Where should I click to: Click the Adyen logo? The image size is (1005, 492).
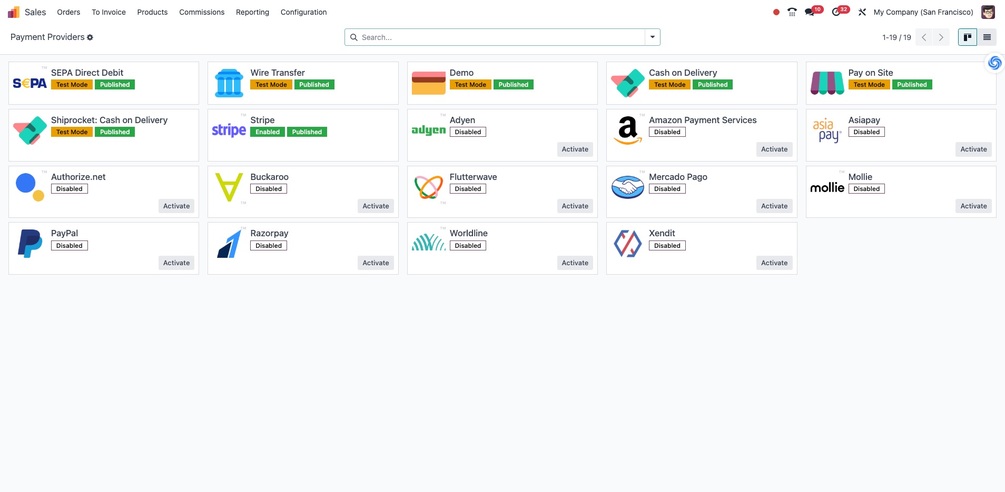point(428,131)
